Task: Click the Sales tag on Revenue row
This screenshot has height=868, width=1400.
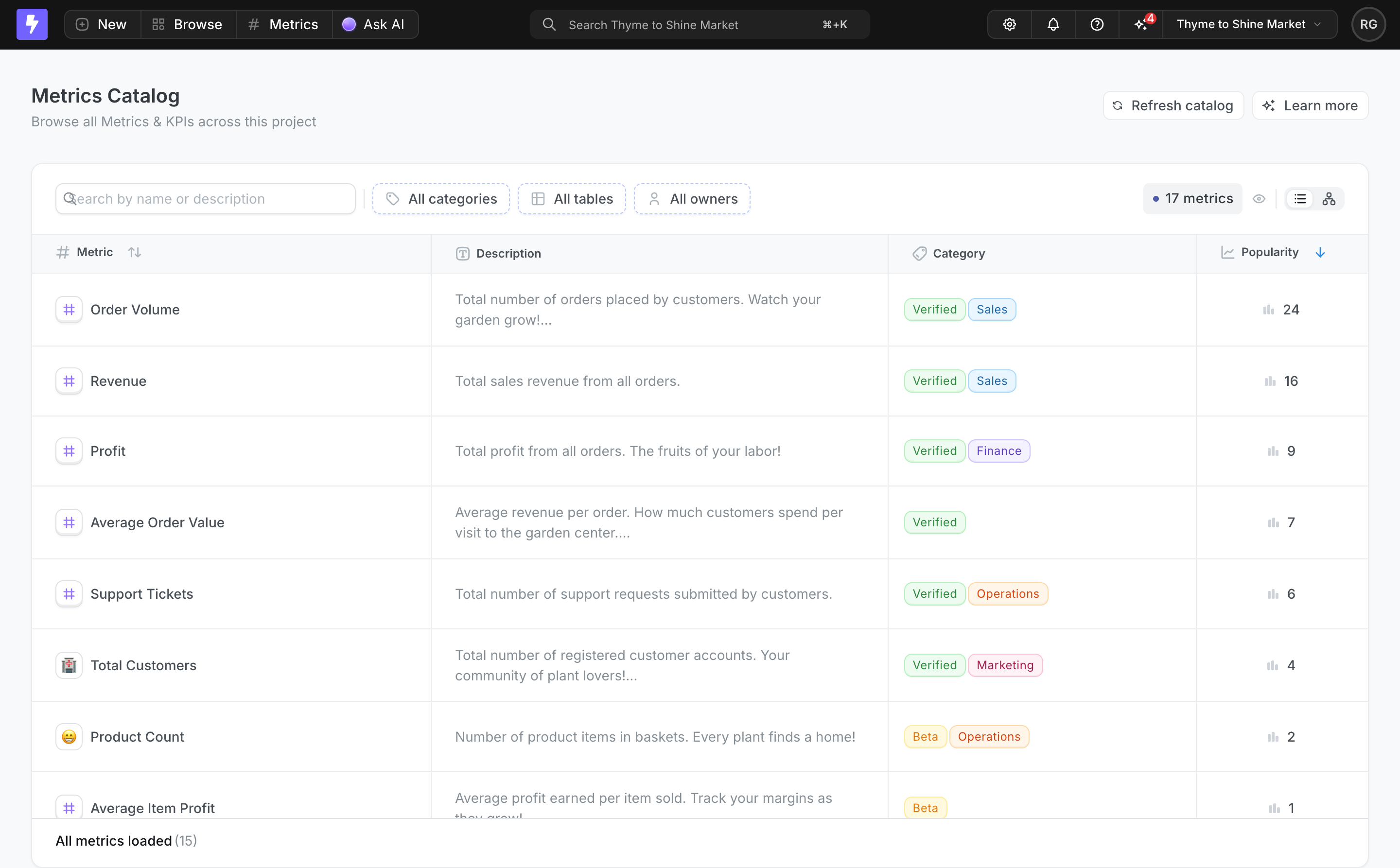Action: tap(992, 381)
